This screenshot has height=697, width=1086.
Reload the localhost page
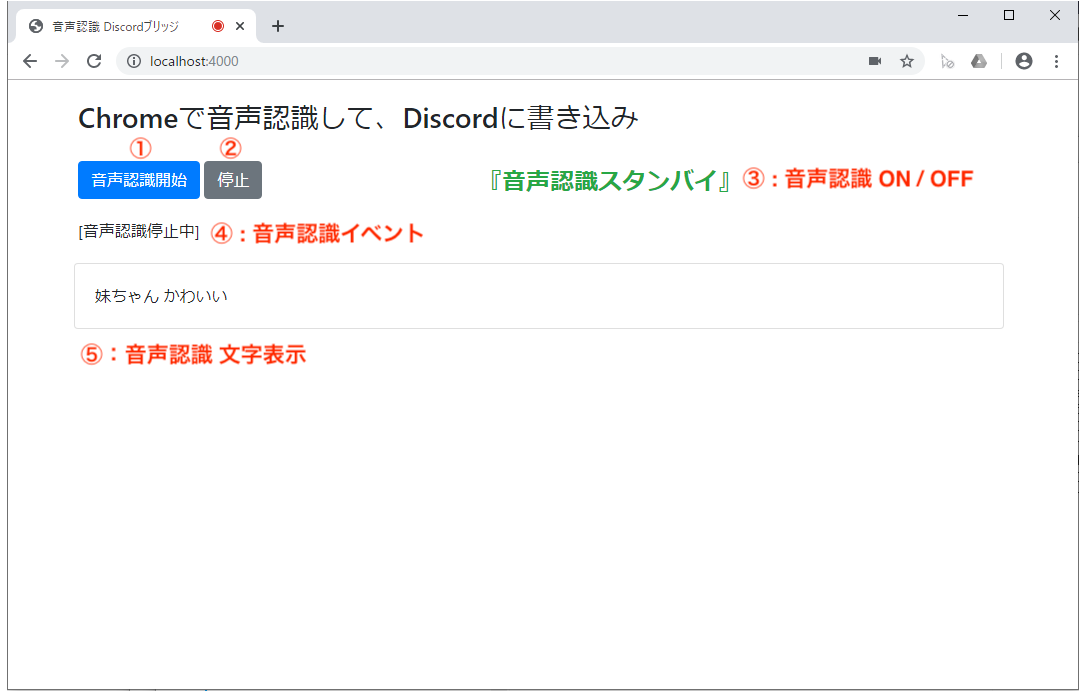click(x=94, y=62)
